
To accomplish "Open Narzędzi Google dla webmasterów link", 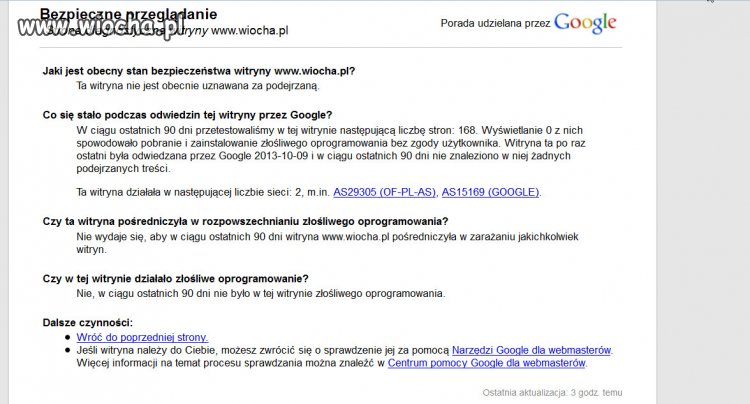I will 531,350.
